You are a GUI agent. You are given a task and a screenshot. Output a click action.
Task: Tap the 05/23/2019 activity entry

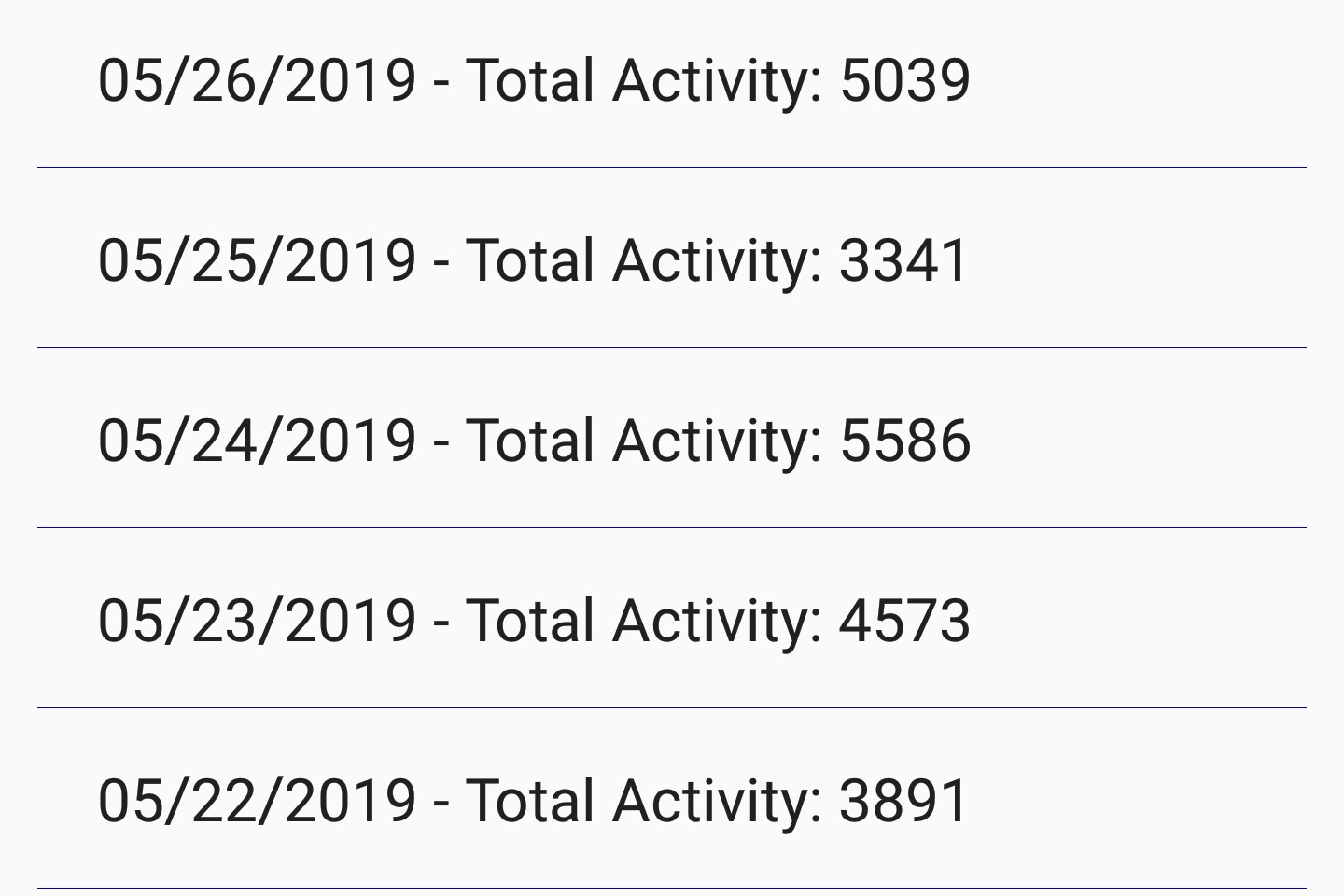point(672,619)
